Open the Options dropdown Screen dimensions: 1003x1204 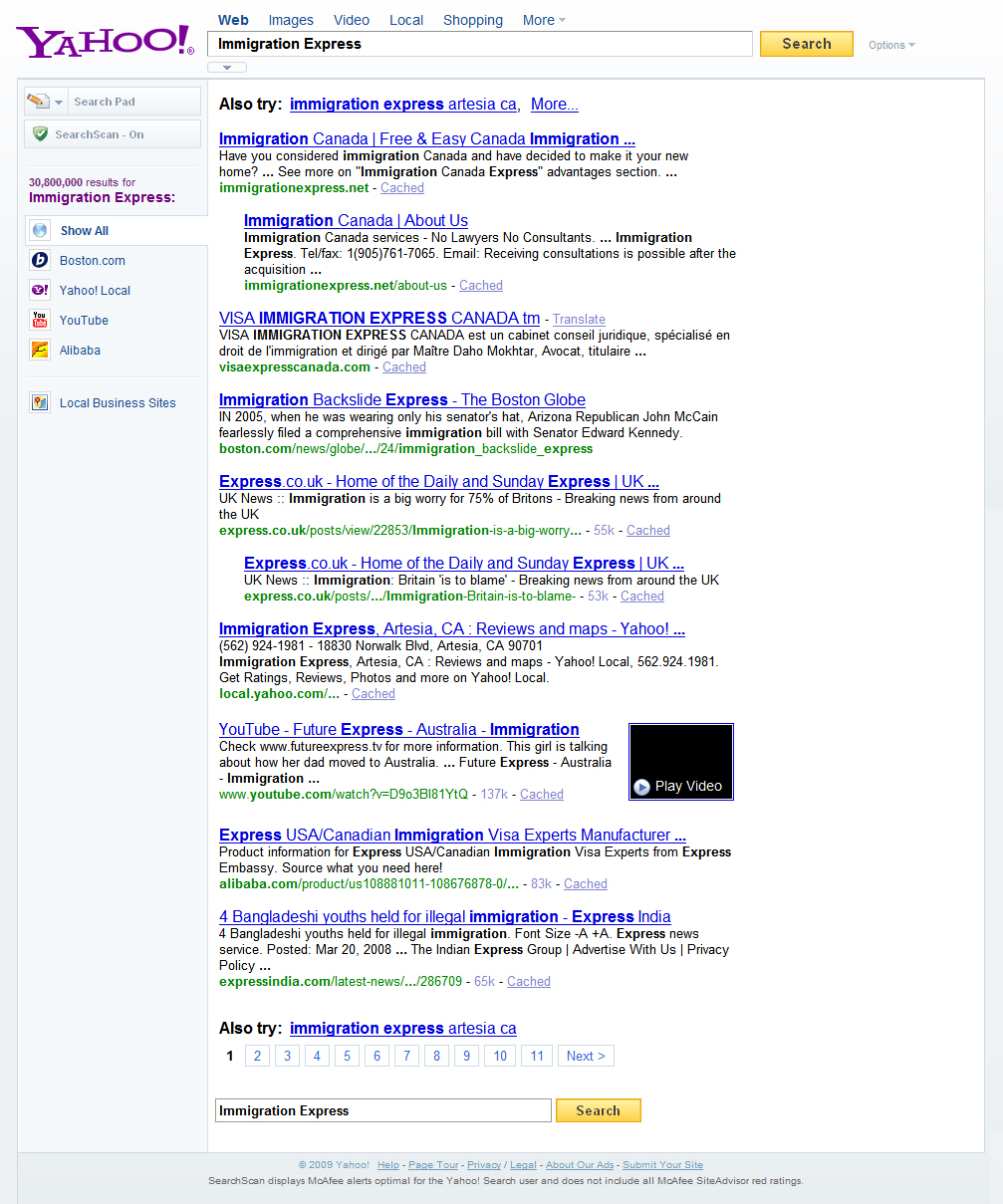891,45
